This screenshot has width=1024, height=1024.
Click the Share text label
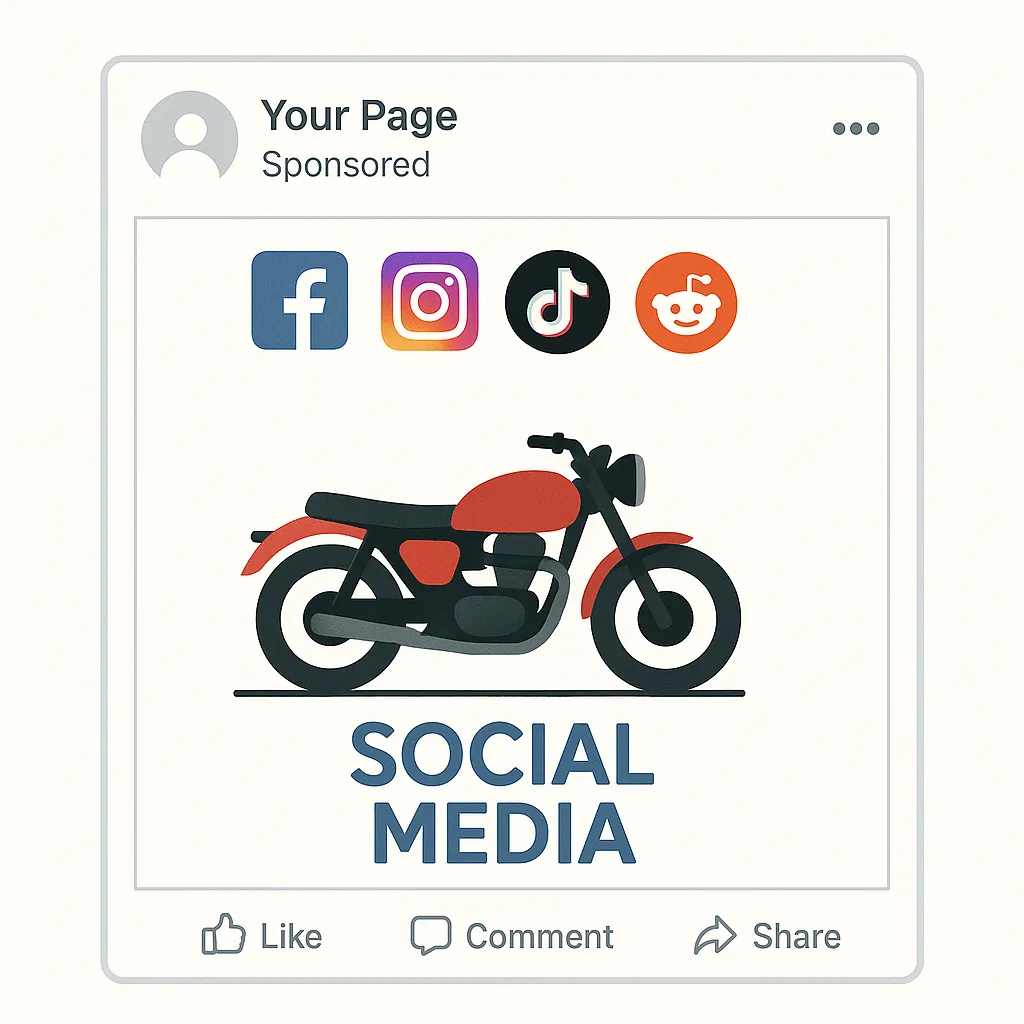[797, 936]
